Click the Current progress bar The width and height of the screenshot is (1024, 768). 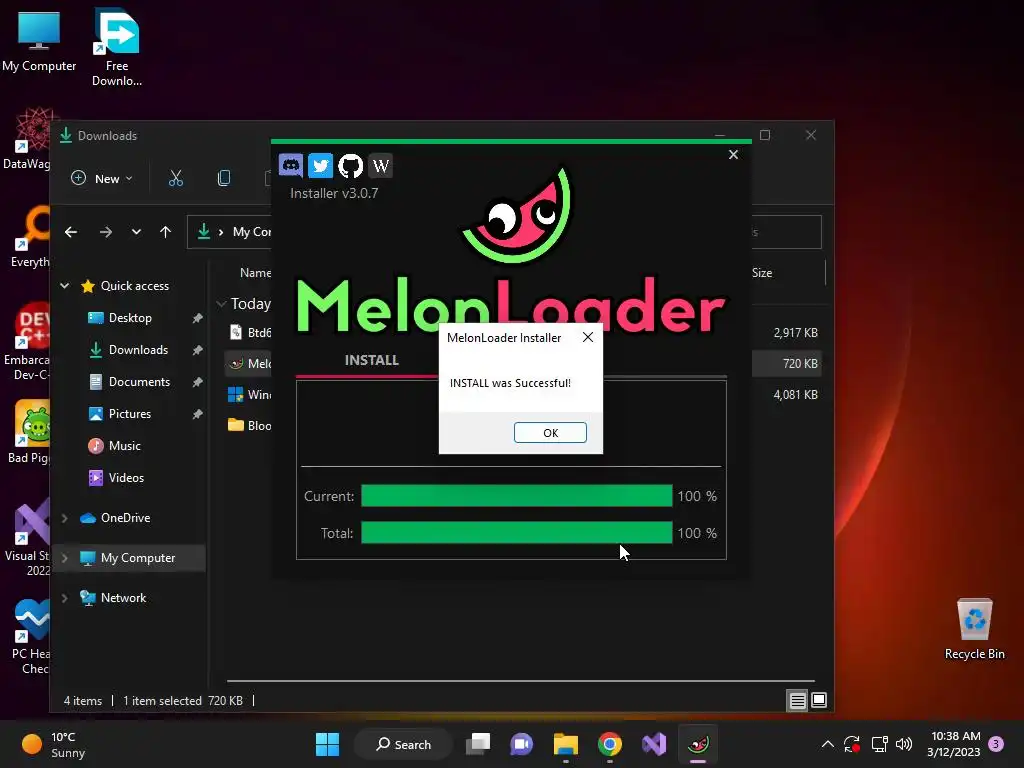point(517,496)
